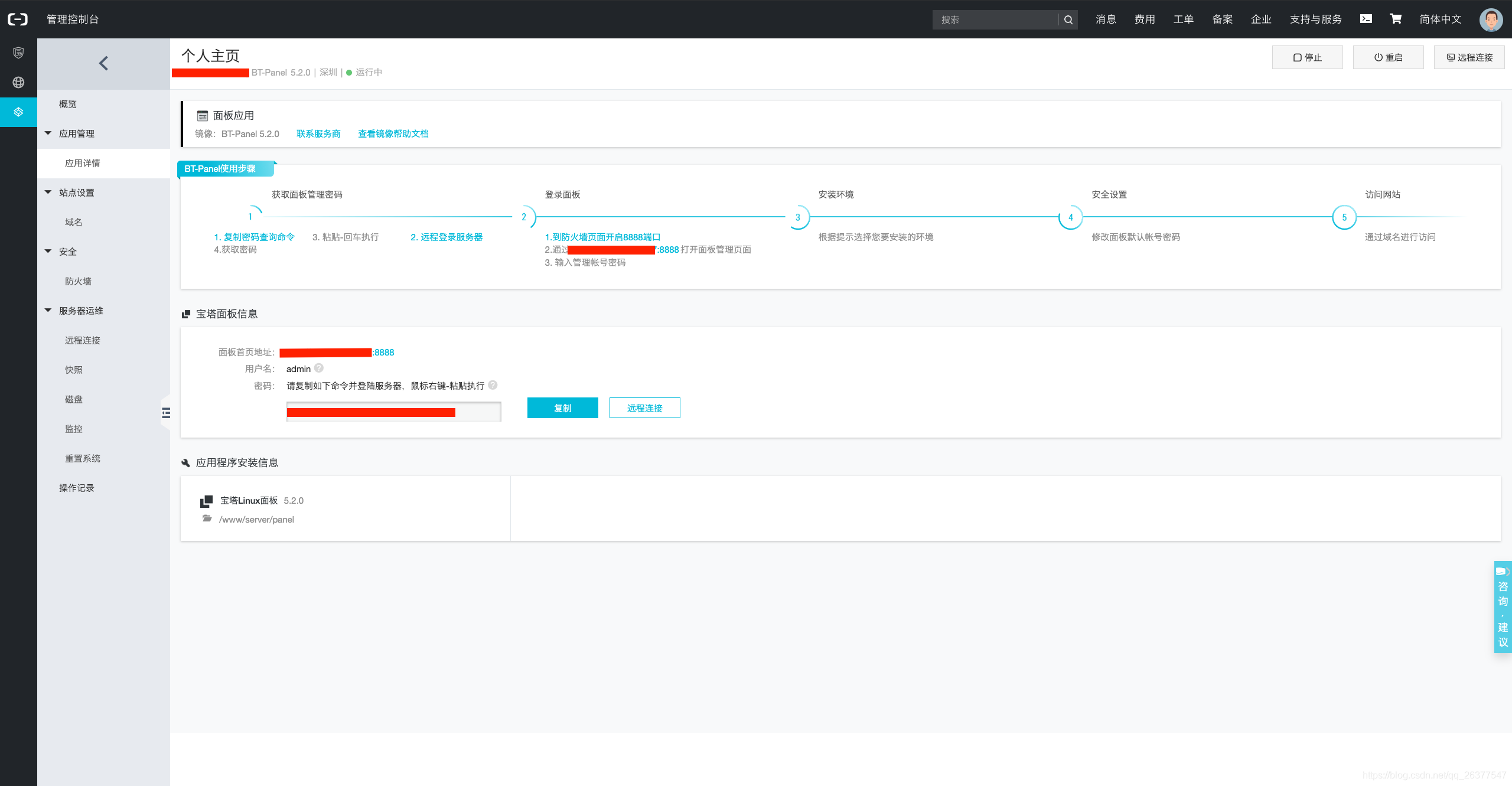Click the folder icon beside /www/server/panel
The height and width of the screenshot is (786, 1512).
click(207, 518)
